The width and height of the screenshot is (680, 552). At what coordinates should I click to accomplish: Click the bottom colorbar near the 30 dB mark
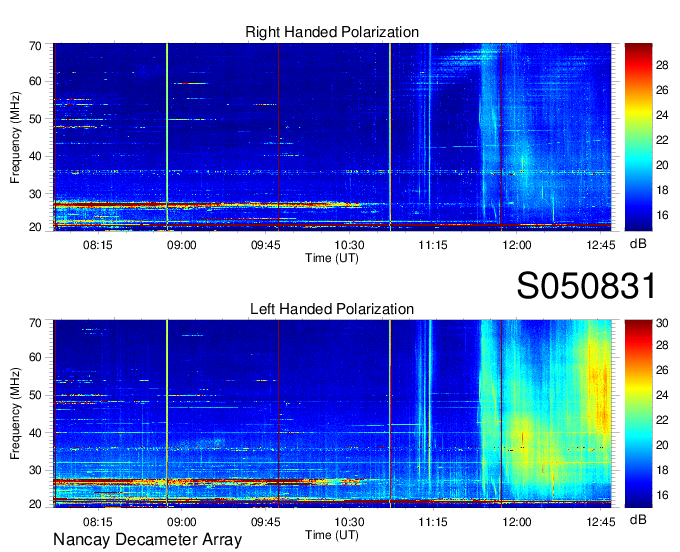[x=638, y=323]
